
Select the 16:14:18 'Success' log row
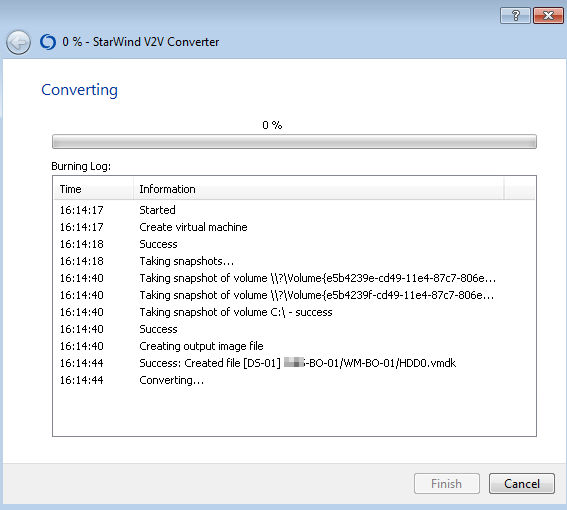tap(294, 244)
